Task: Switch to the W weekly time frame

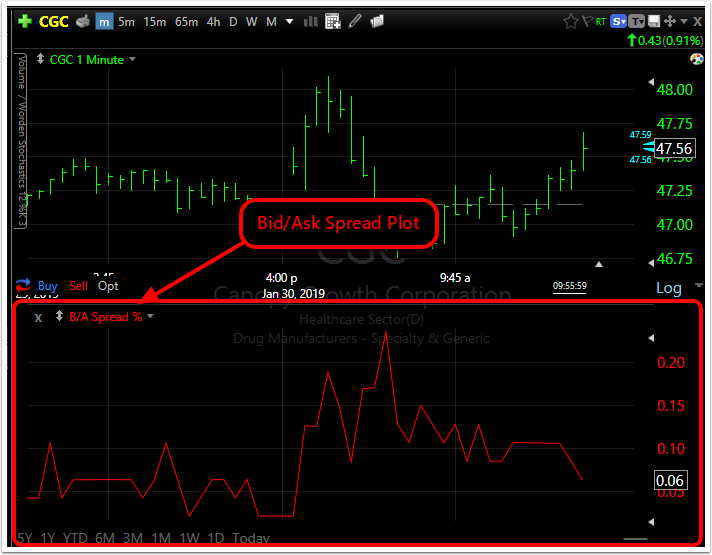Action: (x=252, y=21)
